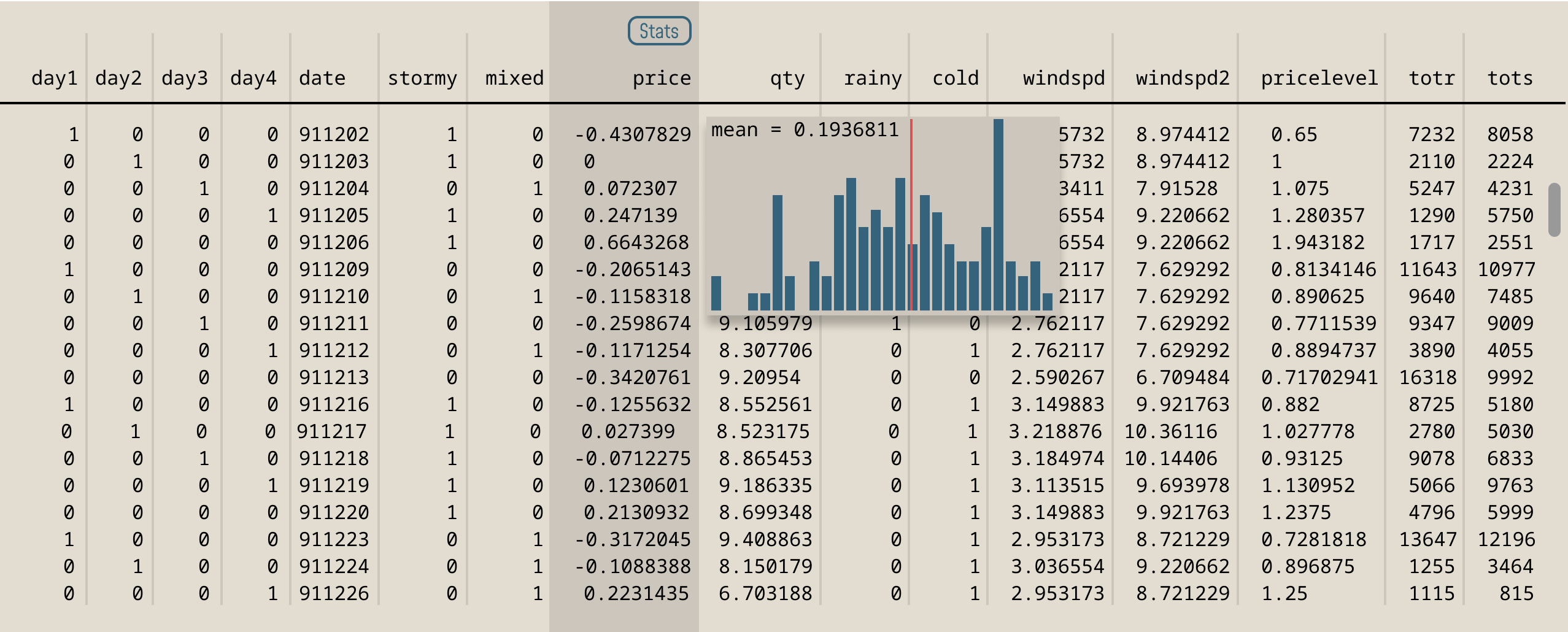Screen dimensions: 1568x632
Task: Click the tallest bar in price histogram
Action: (998, 215)
